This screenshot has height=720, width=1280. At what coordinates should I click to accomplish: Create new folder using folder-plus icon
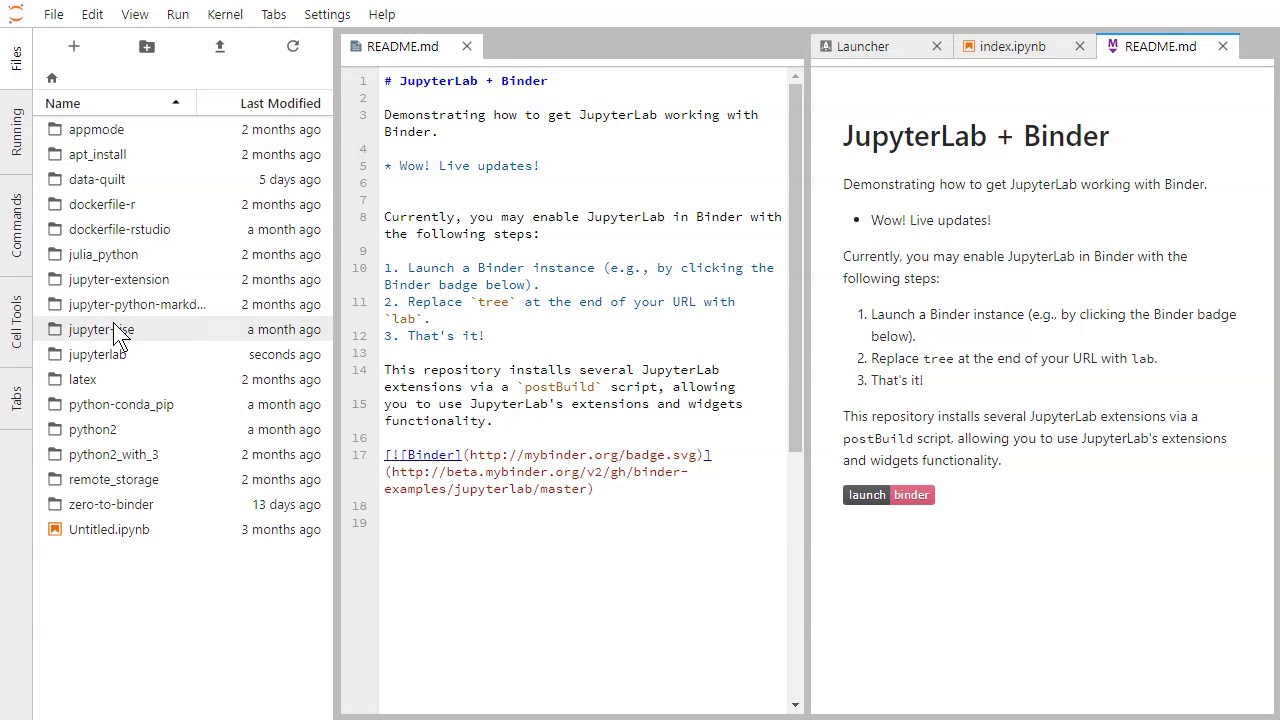click(x=147, y=46)
